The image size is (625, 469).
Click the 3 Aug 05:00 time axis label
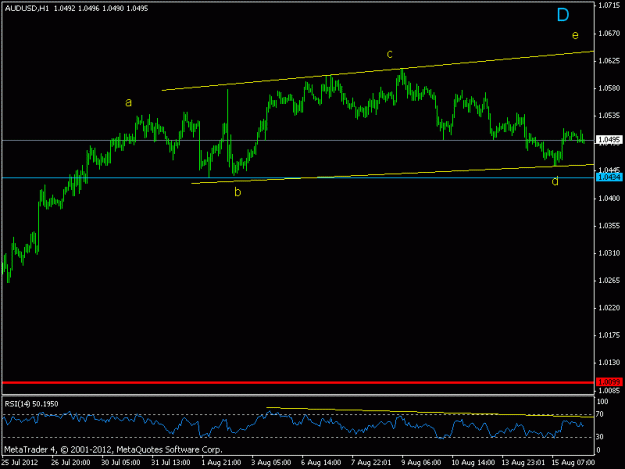coord(271,462)
